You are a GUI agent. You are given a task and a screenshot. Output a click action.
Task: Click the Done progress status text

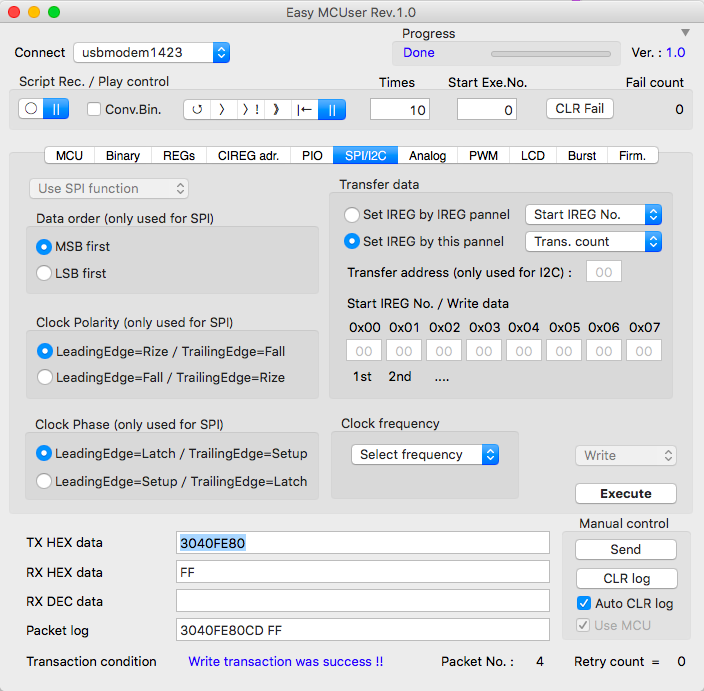418,53
